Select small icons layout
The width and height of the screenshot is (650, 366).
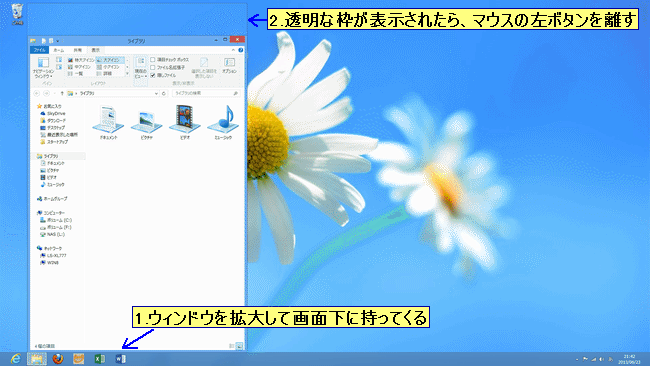(x=109, y=67)
